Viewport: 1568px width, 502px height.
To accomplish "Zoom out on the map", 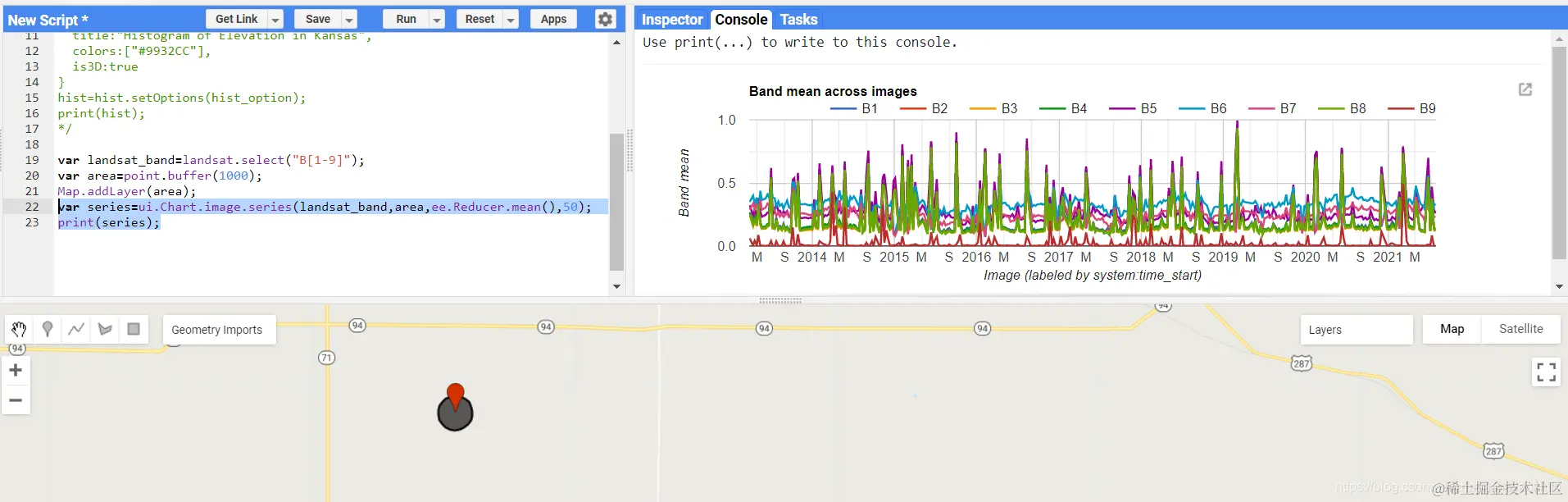I will pyautogui.click(x=16, y=400).
